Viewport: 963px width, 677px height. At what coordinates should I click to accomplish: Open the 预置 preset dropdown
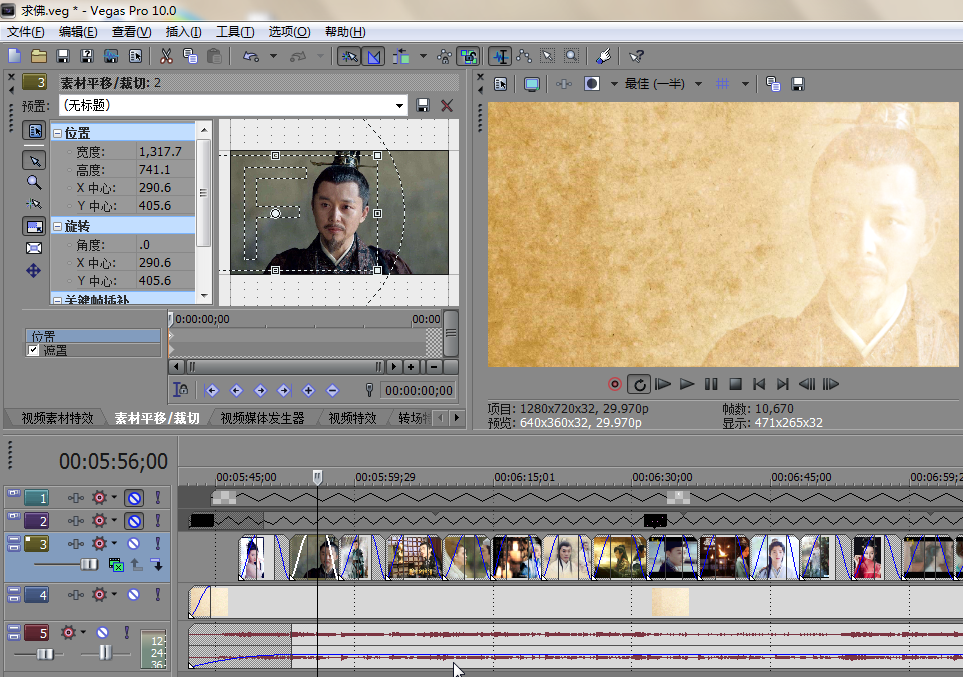(400, 106)
